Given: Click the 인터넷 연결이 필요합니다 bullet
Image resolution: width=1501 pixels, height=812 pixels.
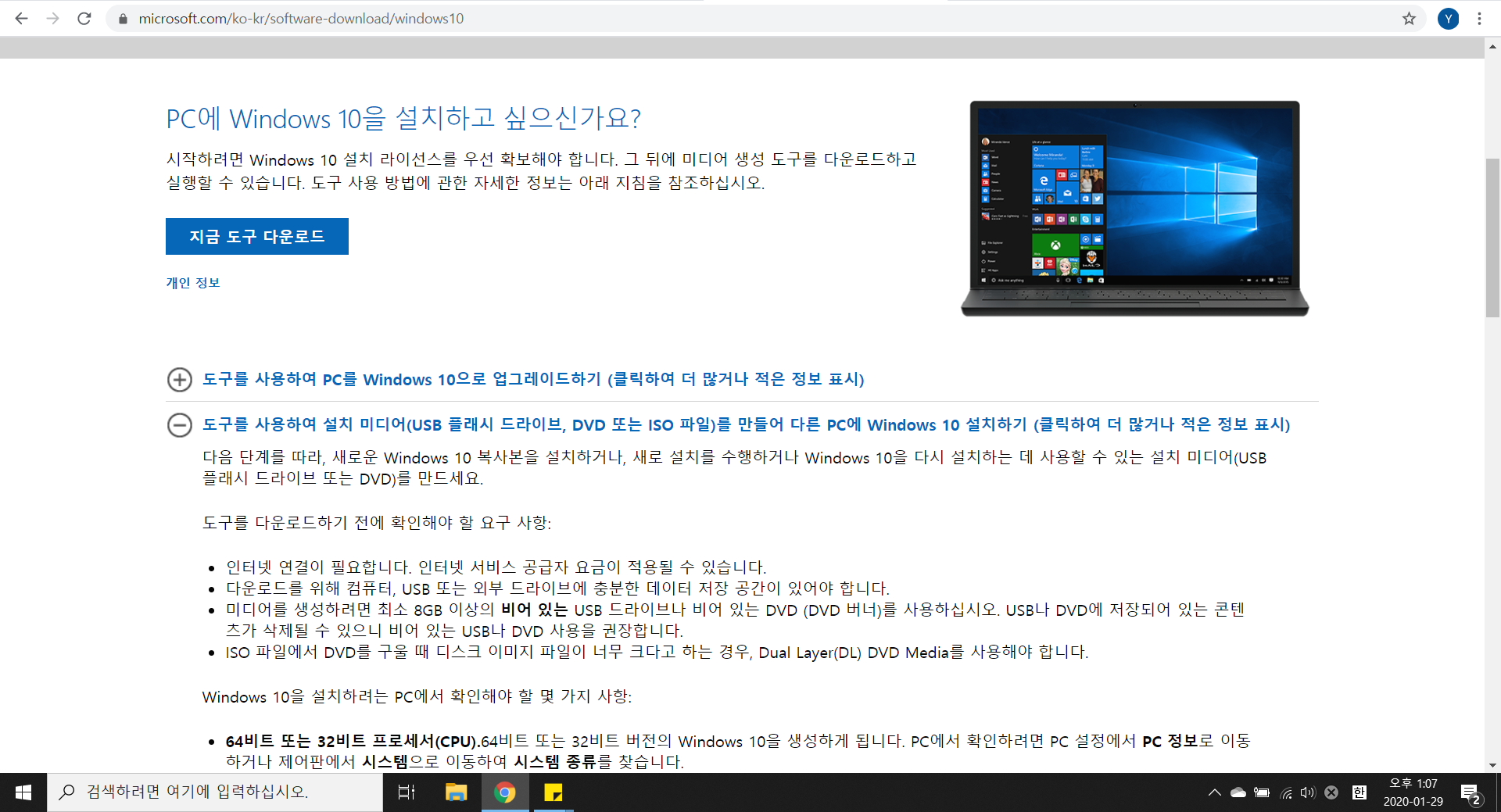Looking at the screenshot, I should [x=496, y=567].
